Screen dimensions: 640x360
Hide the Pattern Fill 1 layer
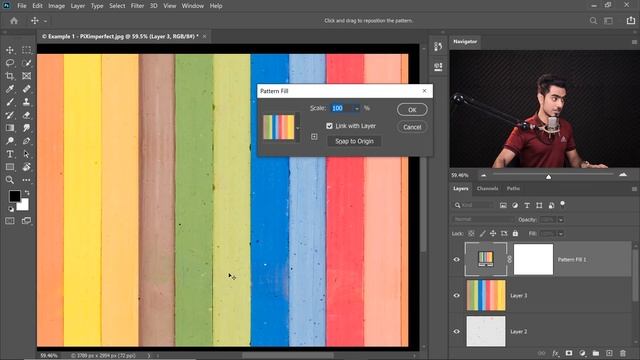(x=456, y=260)
